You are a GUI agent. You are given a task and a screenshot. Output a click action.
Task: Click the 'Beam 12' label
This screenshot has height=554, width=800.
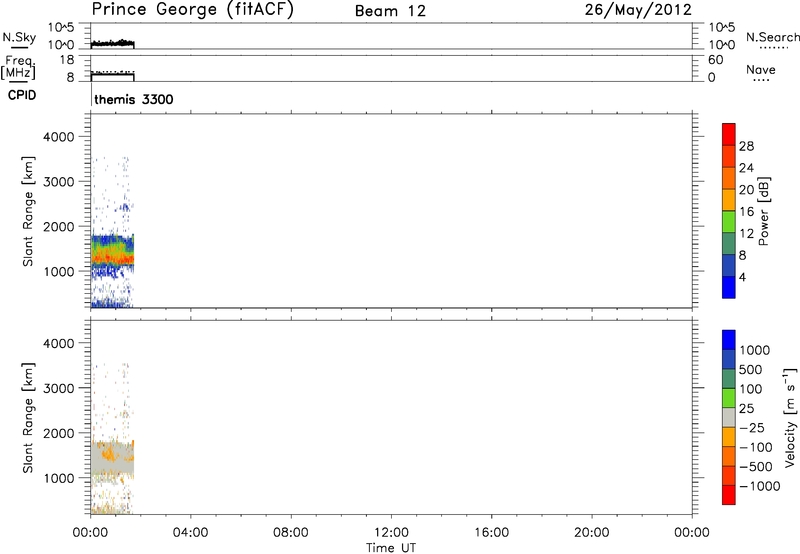(390, 11)
